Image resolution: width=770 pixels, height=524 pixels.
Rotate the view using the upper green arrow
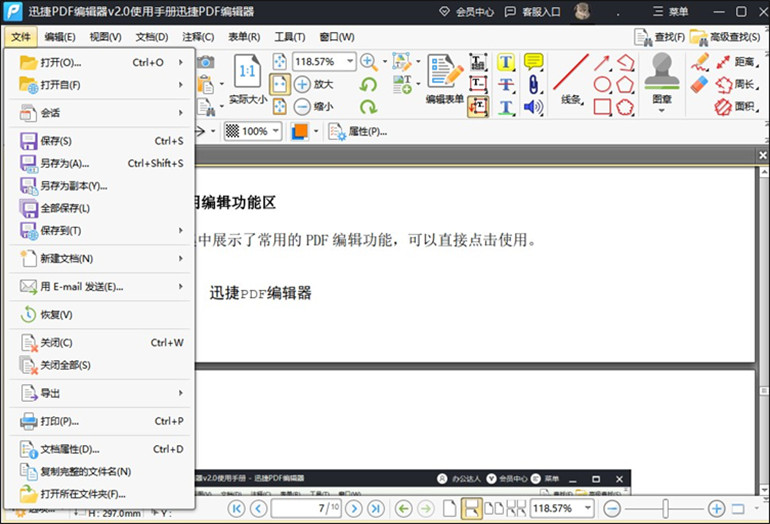368,84
